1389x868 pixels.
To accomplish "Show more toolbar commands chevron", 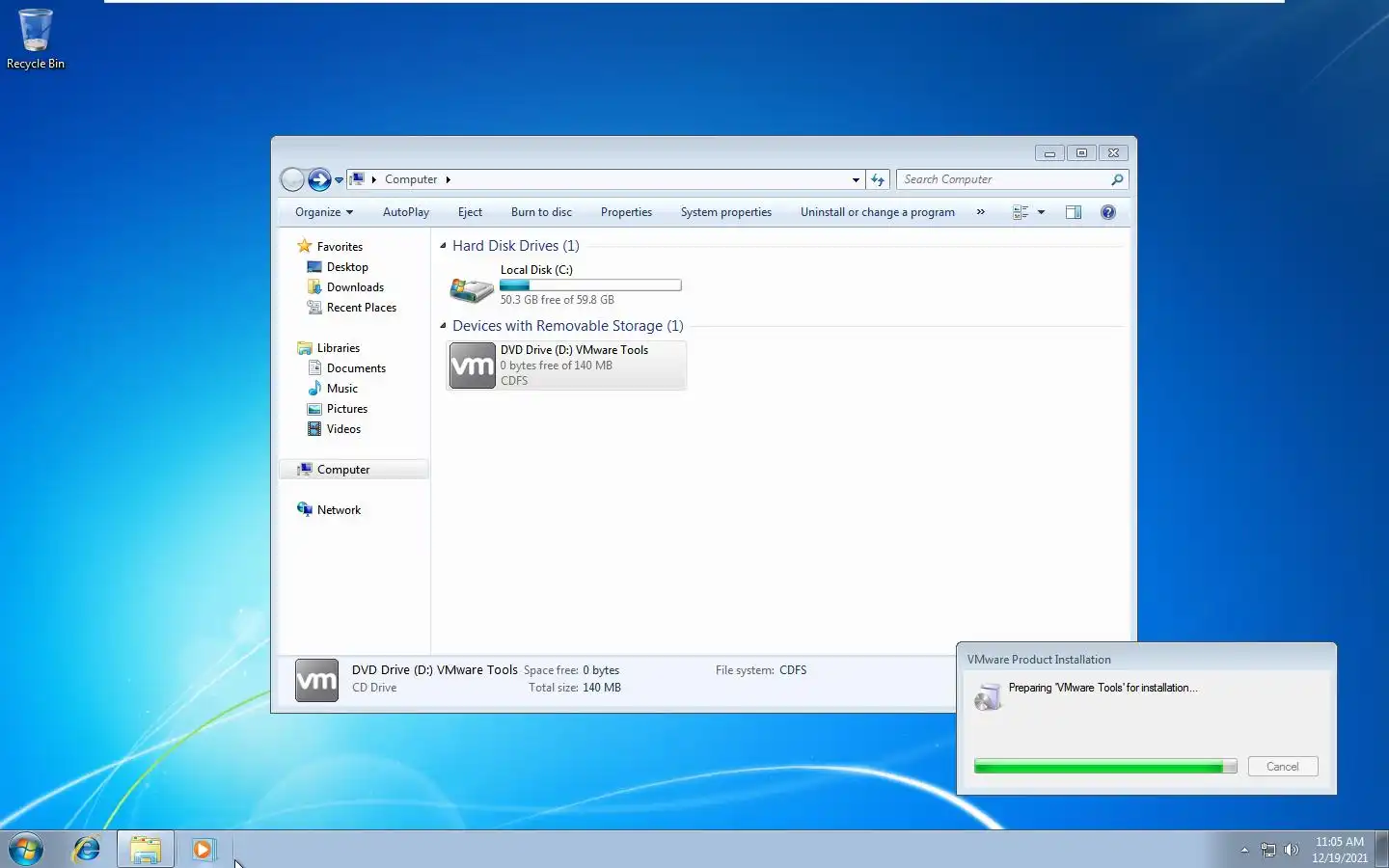I will click(981, 212).
